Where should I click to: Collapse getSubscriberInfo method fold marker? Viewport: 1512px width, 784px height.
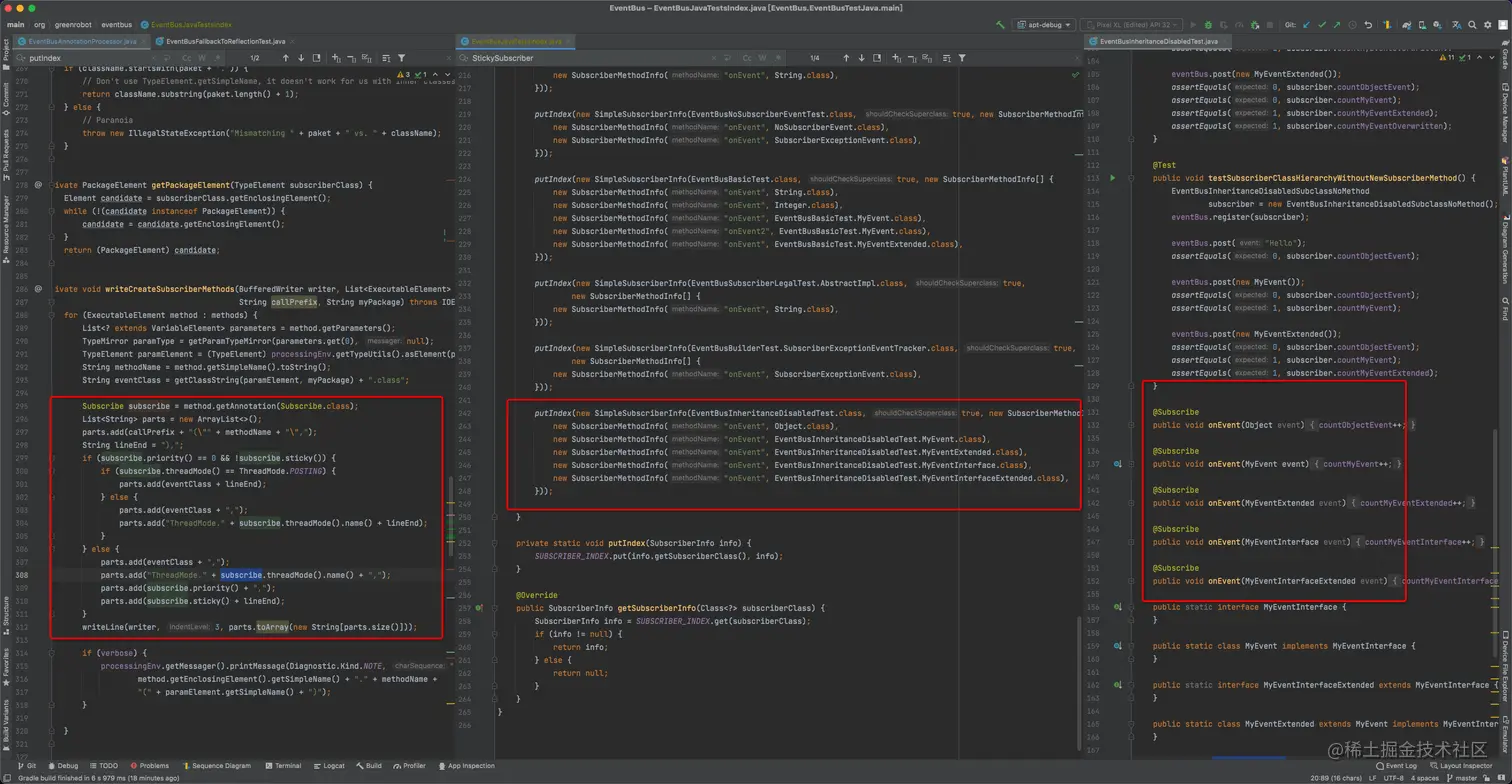click(x=494, y=608)
